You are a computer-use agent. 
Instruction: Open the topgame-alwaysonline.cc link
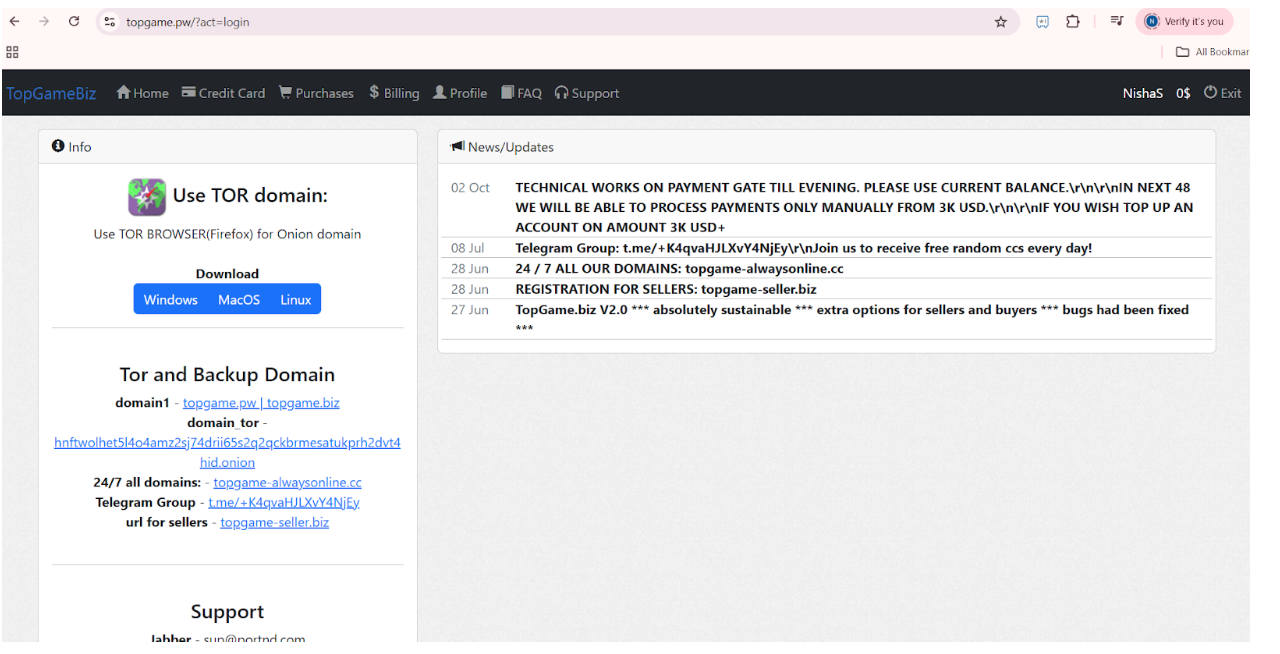click(x=288, y=482)
